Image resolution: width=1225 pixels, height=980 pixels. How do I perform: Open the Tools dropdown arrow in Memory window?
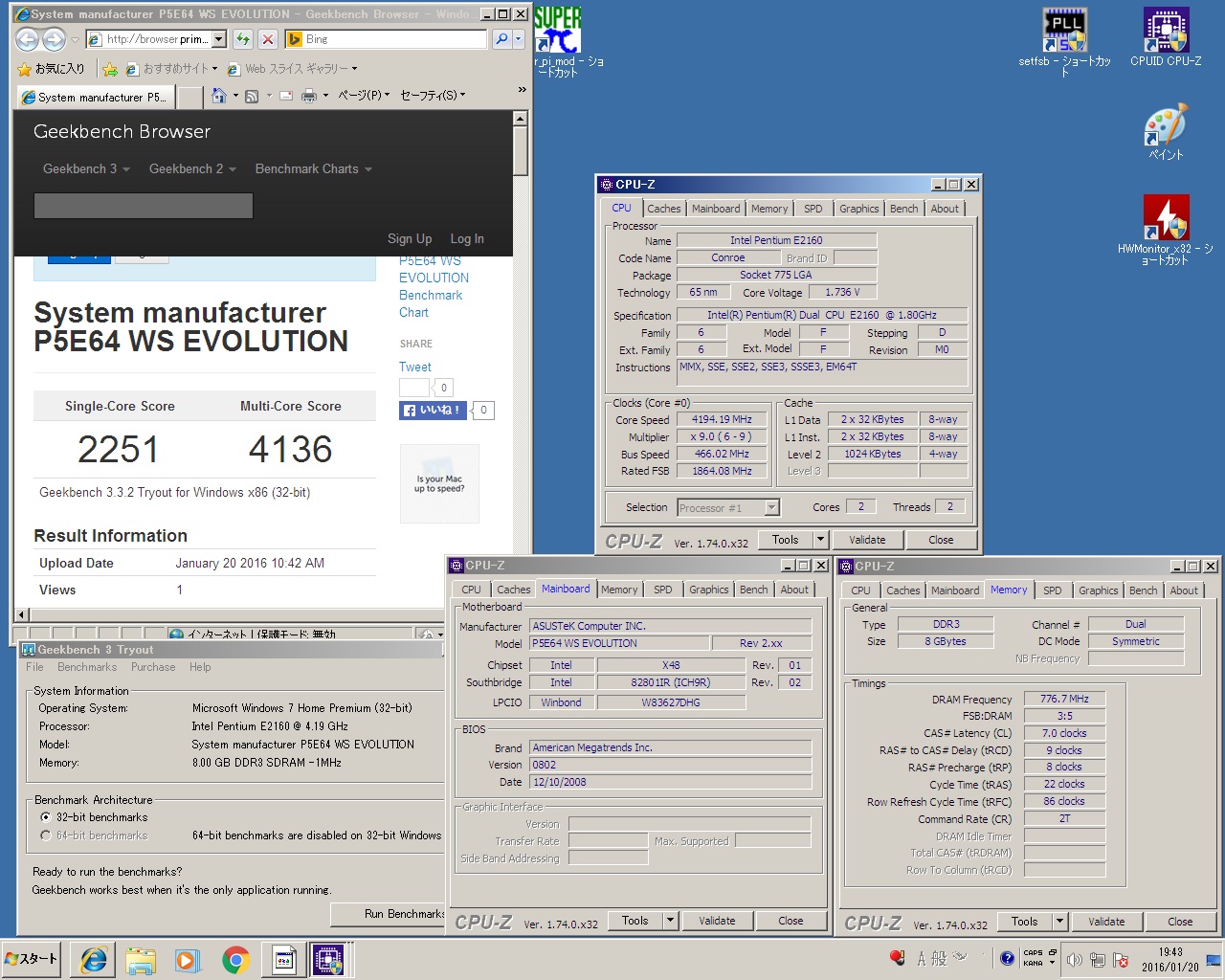[1059, 922]
